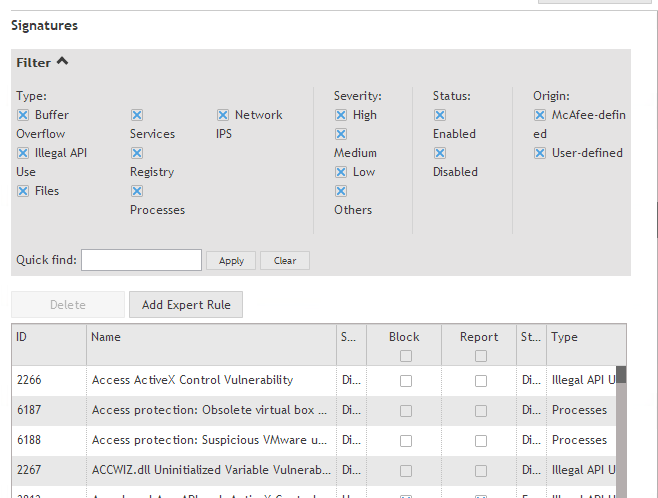This screenshot has height=498, width=658.
Task: Check the Block column header checkbox
Action: (405, 356)
